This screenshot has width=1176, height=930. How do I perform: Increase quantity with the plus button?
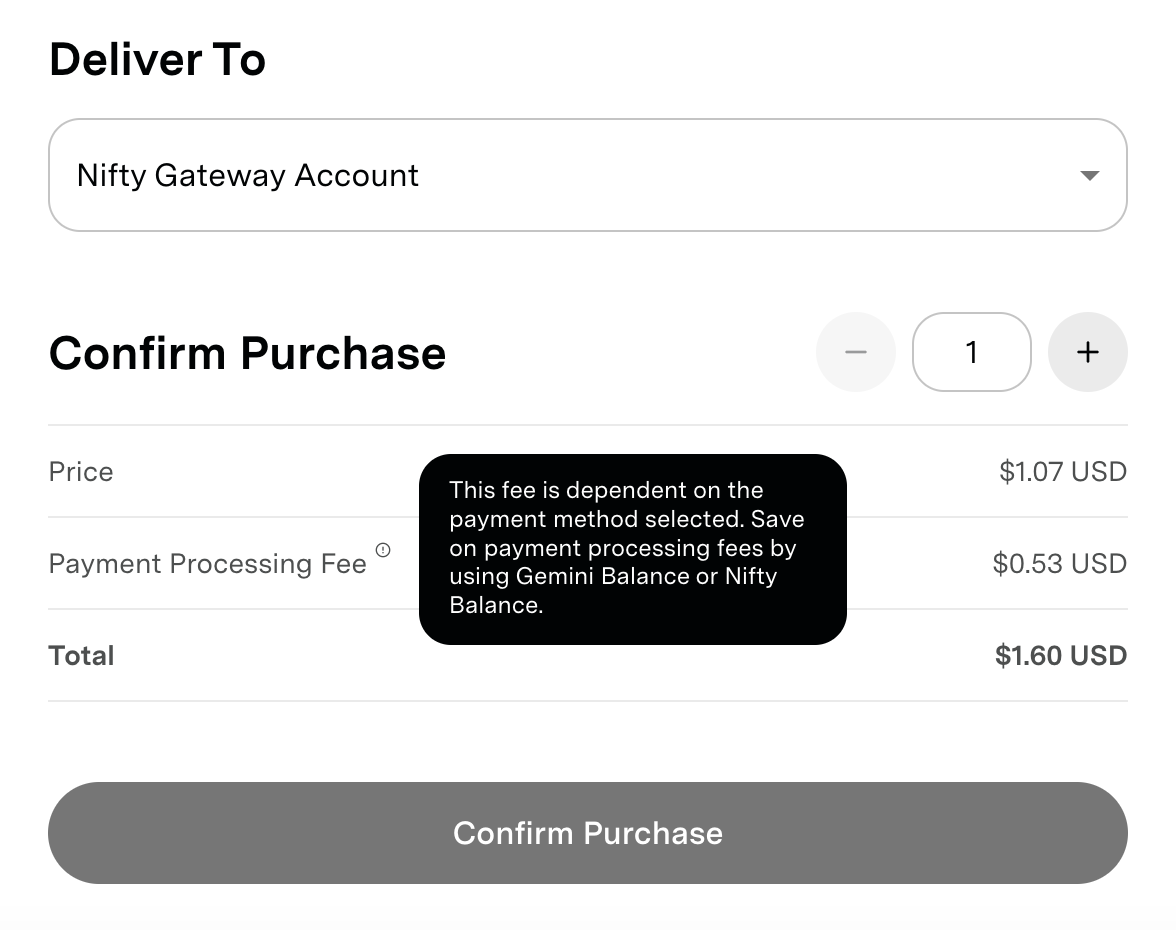[x=1087, y=352]
